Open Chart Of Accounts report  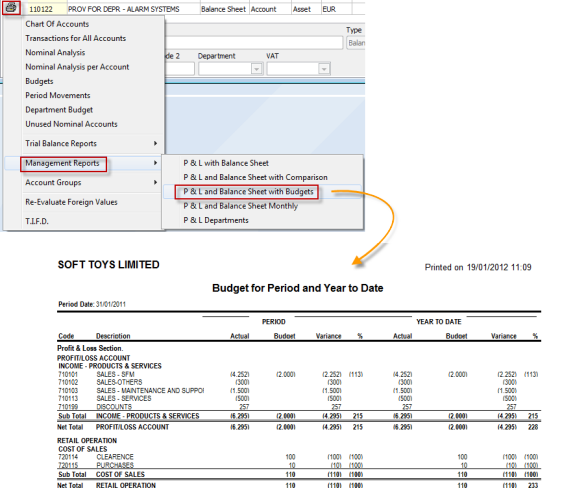pos(57,24)
